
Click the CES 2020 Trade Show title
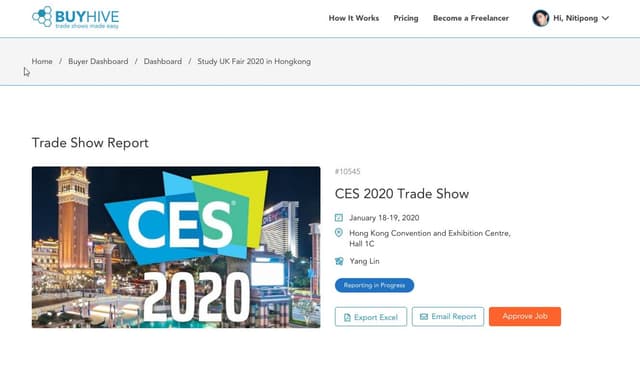[x=402, y=193]
